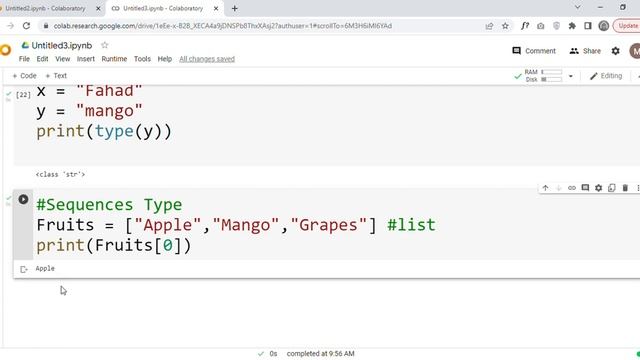Open browser side panel icon
The image size is (640, 360).
click(588, 26)
